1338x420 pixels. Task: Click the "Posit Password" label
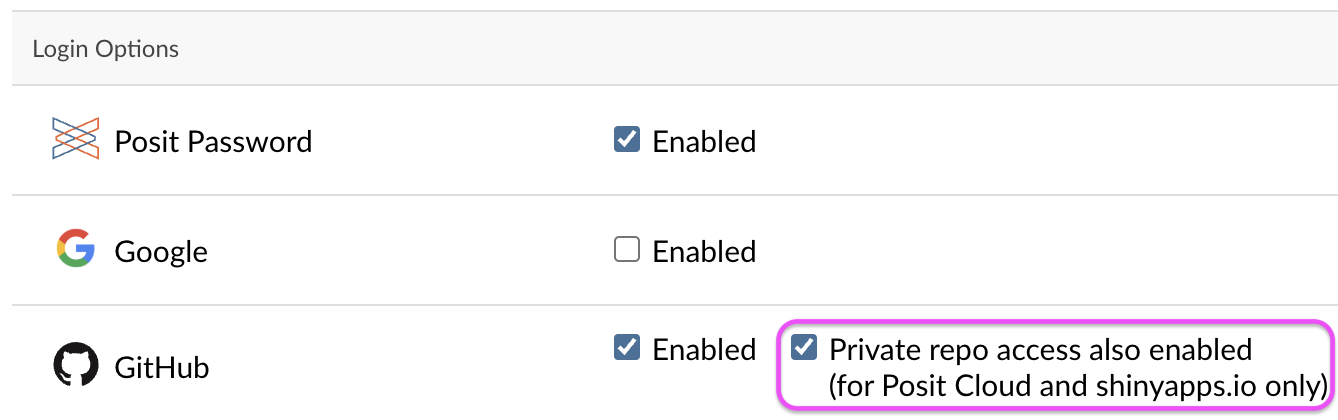[213, 142]
